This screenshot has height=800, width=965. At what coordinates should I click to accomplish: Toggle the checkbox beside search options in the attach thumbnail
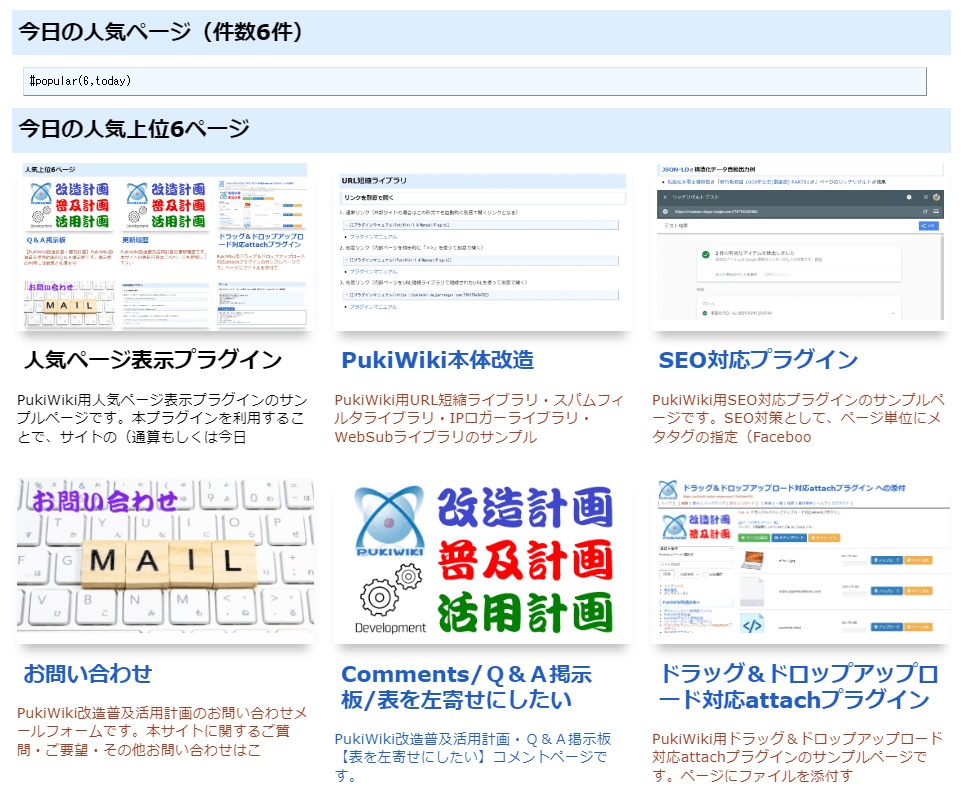pos(706,574)
